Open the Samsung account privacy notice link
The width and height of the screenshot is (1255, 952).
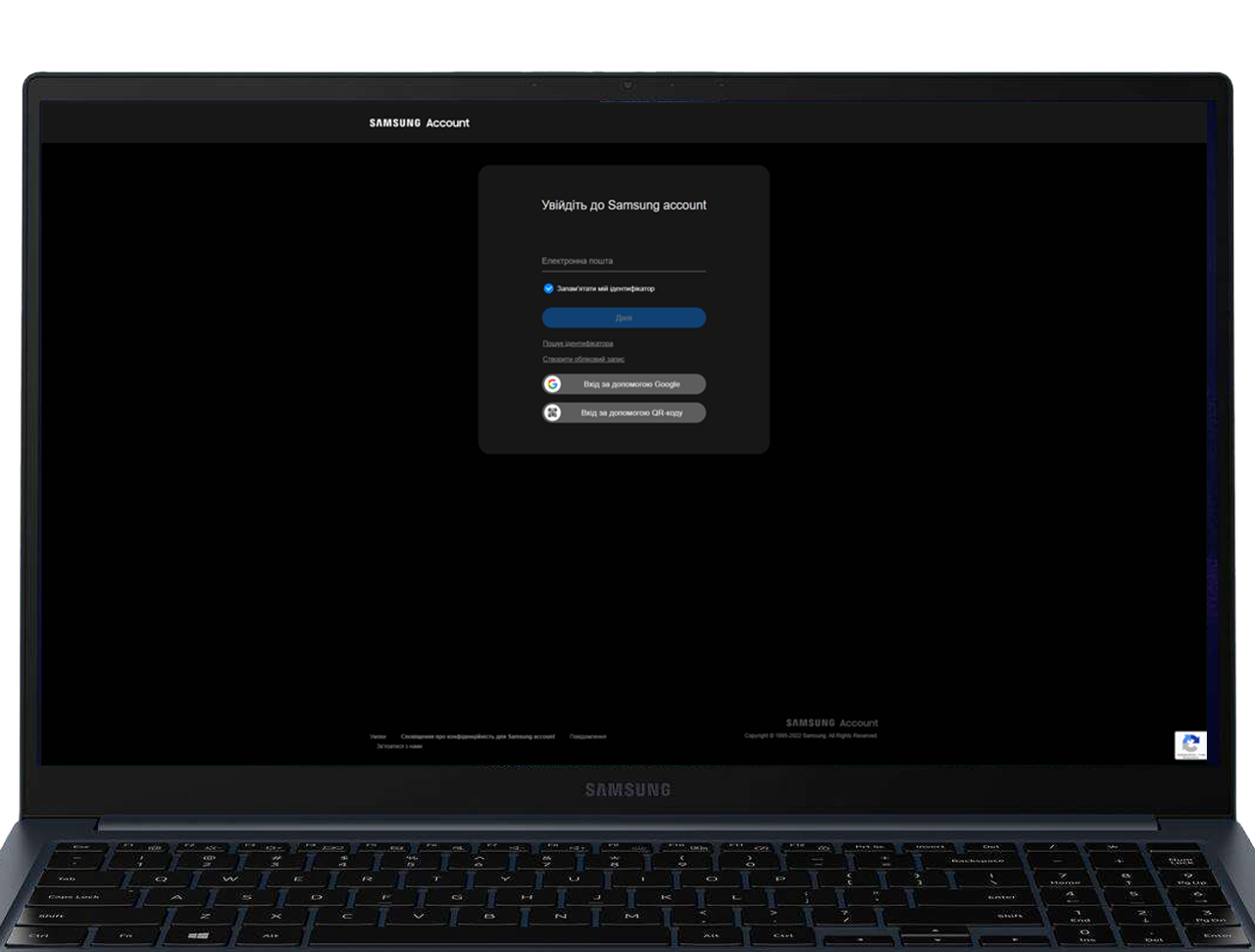tap(477, 736)
